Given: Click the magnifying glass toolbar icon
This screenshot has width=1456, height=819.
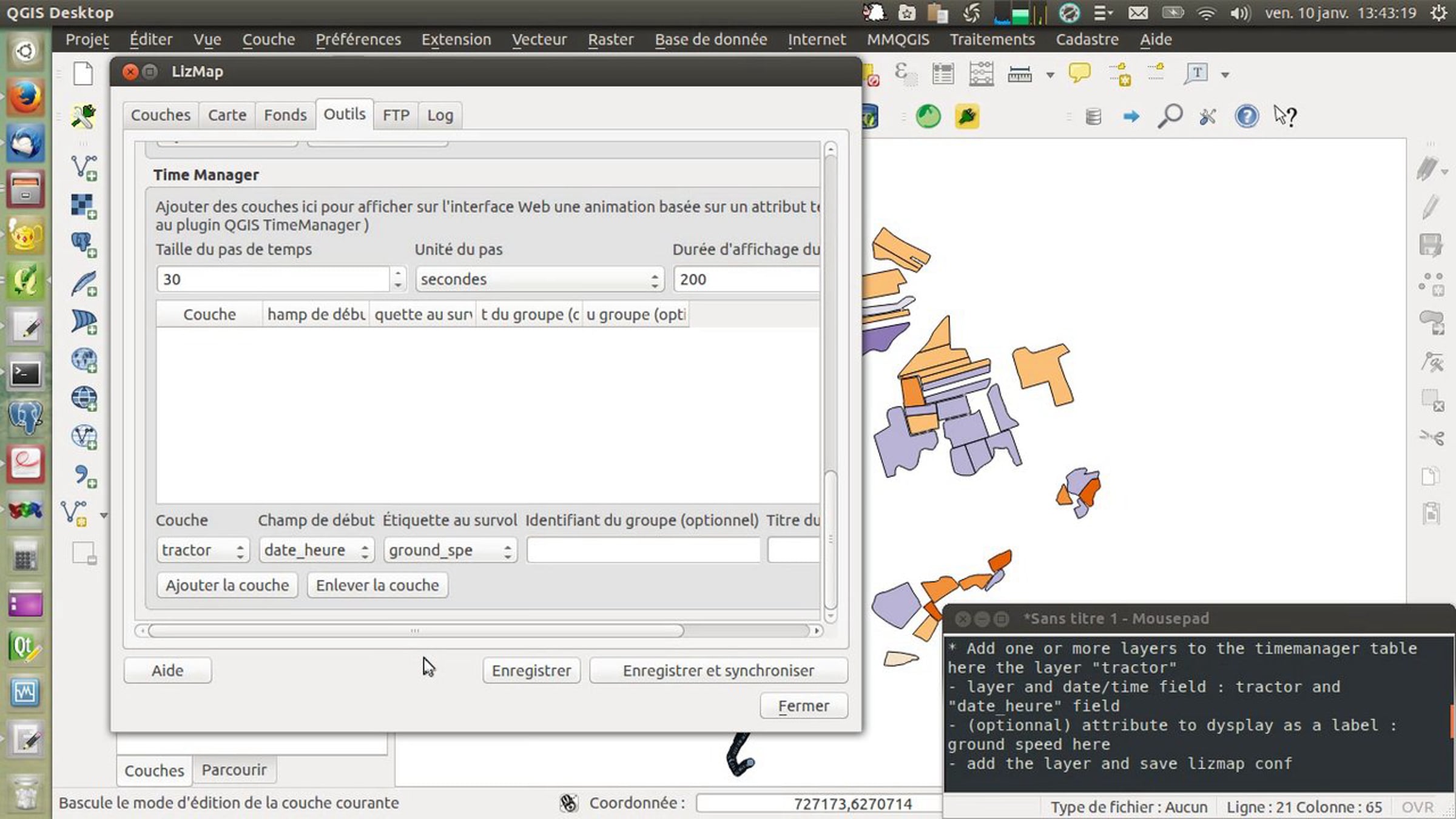Looking at the screenshot, I should pyautogui.click(x=1170, y=116).
